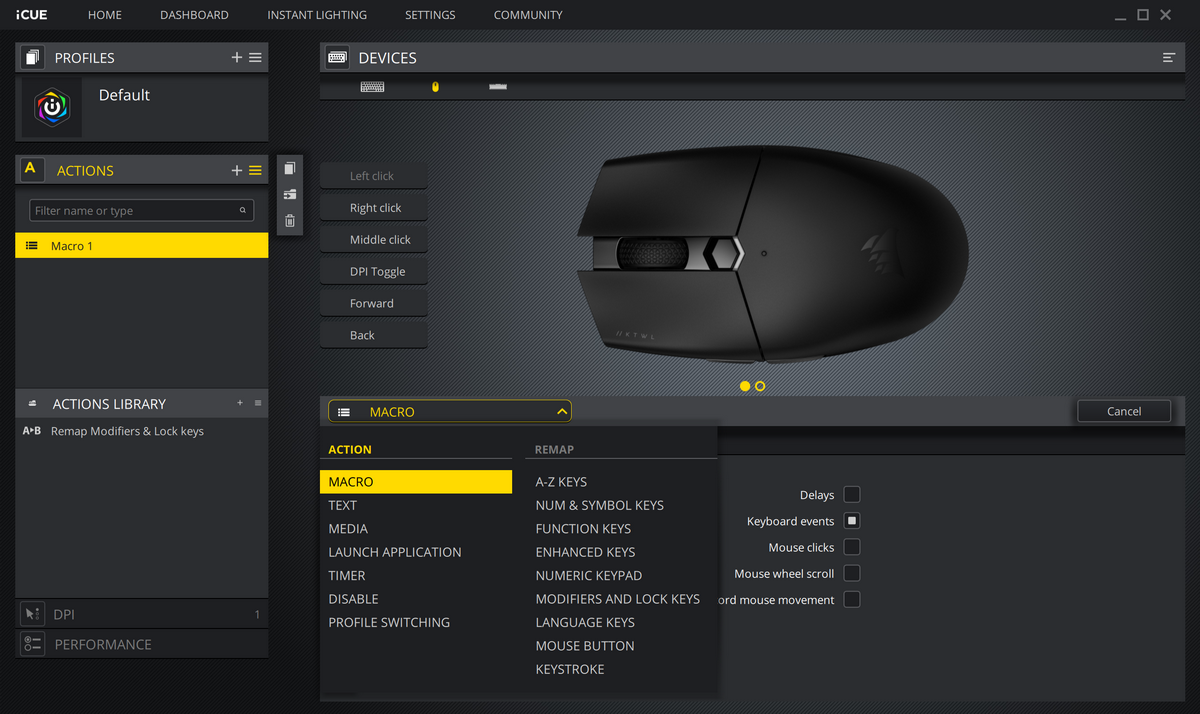Choose MACRO in the action list
The height and width of the screenshot is (714, 1200).
(x=416, y=482)
